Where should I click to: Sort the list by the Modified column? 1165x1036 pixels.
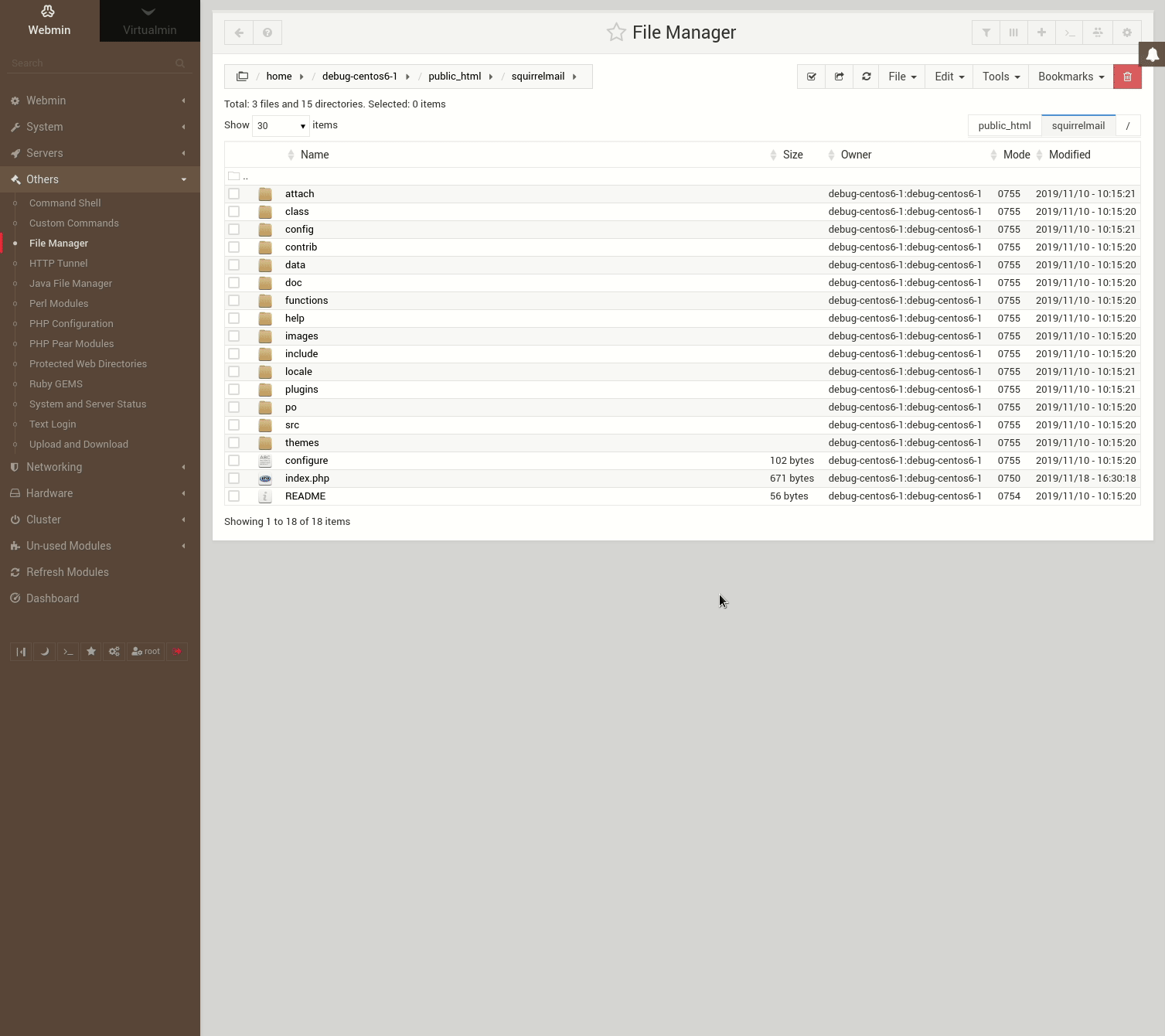(x=1069, y=155)
